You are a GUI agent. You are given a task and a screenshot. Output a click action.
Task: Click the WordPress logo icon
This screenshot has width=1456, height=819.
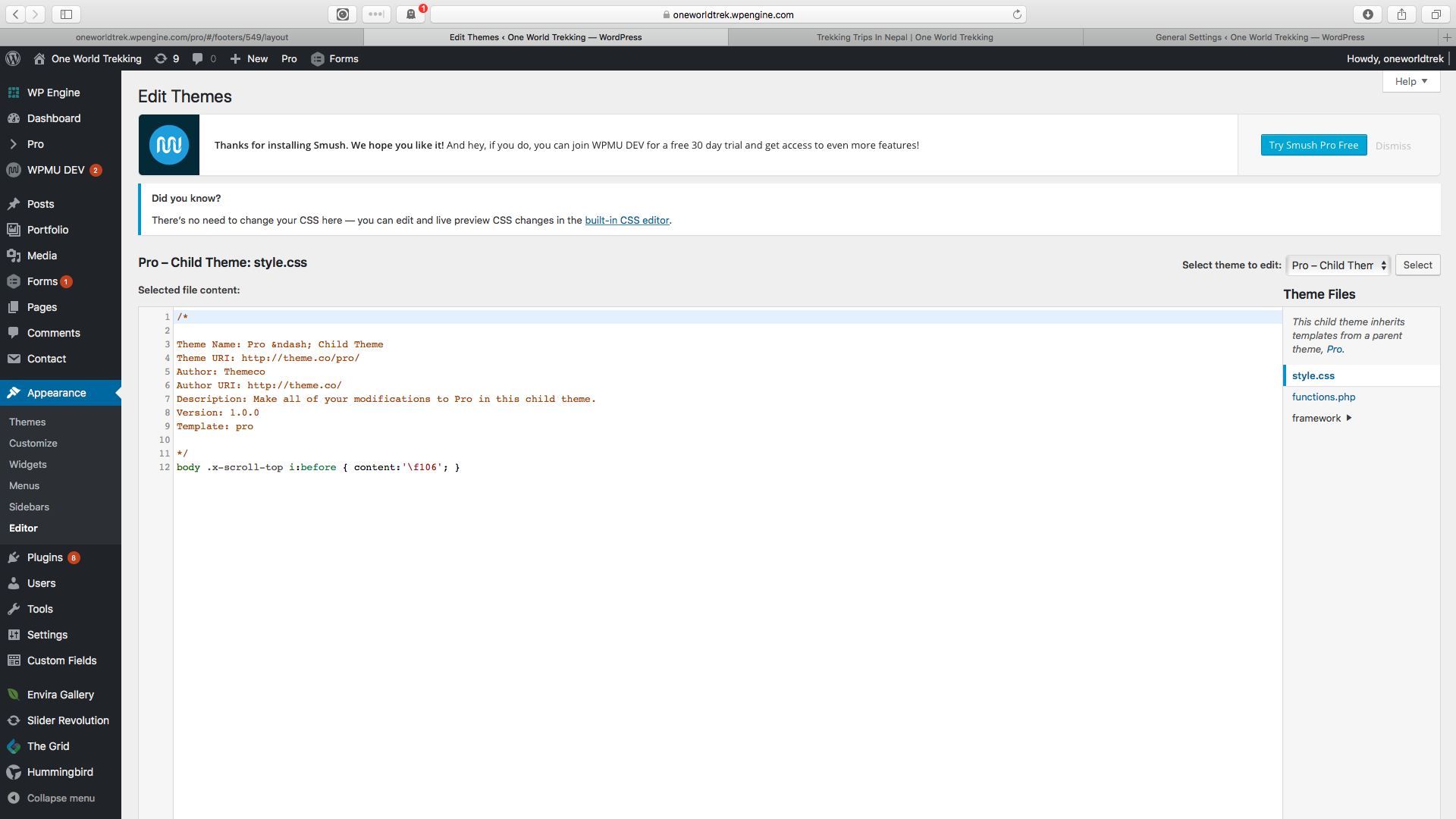(13, 58)
